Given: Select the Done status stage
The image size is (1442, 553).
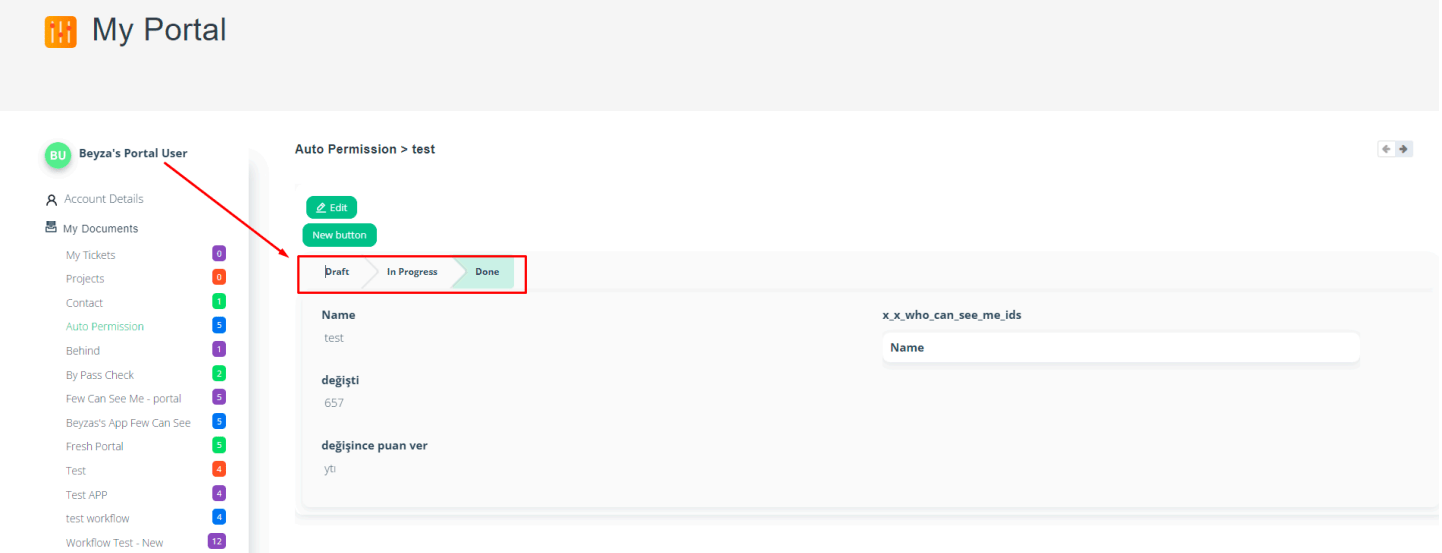Looking at the screenshot, I should (x=487, y=272).
